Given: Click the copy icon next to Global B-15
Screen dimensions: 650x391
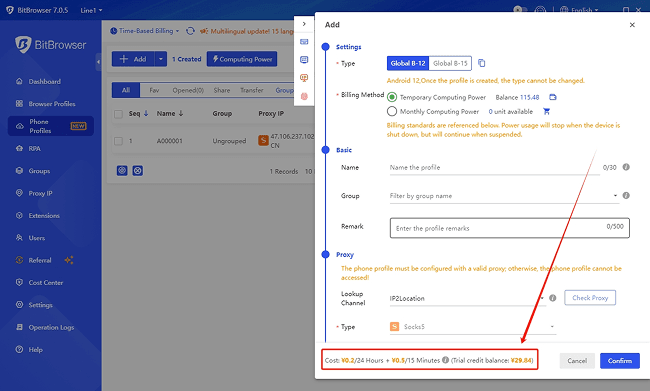Looking at the screenshot, I should point(481,63).
